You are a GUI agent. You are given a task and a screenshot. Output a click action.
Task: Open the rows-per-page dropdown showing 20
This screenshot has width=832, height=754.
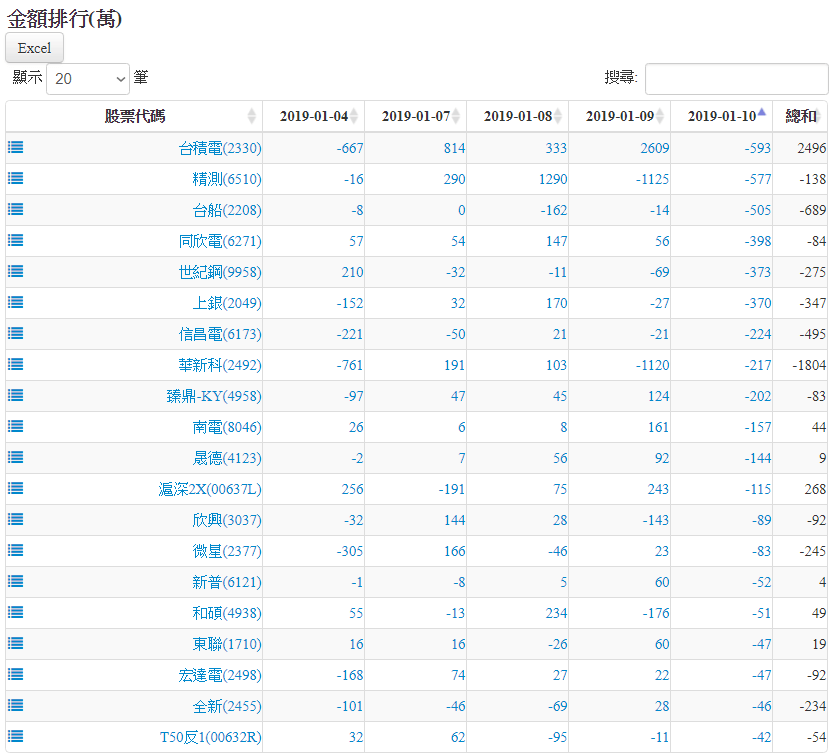pyautogui.click(x=88, y=78)
